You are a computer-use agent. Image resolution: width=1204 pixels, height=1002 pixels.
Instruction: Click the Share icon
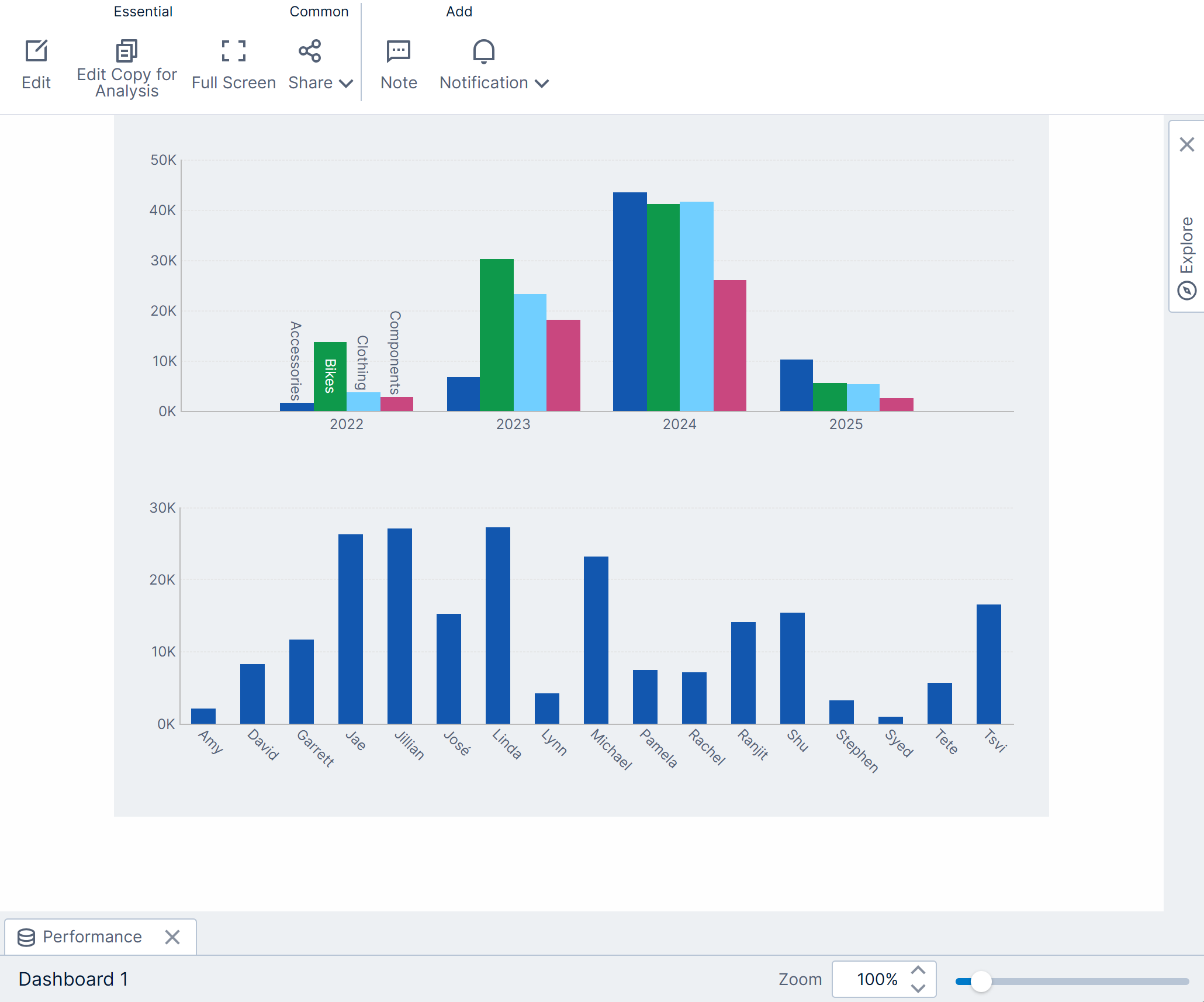(x=310, y=51)
